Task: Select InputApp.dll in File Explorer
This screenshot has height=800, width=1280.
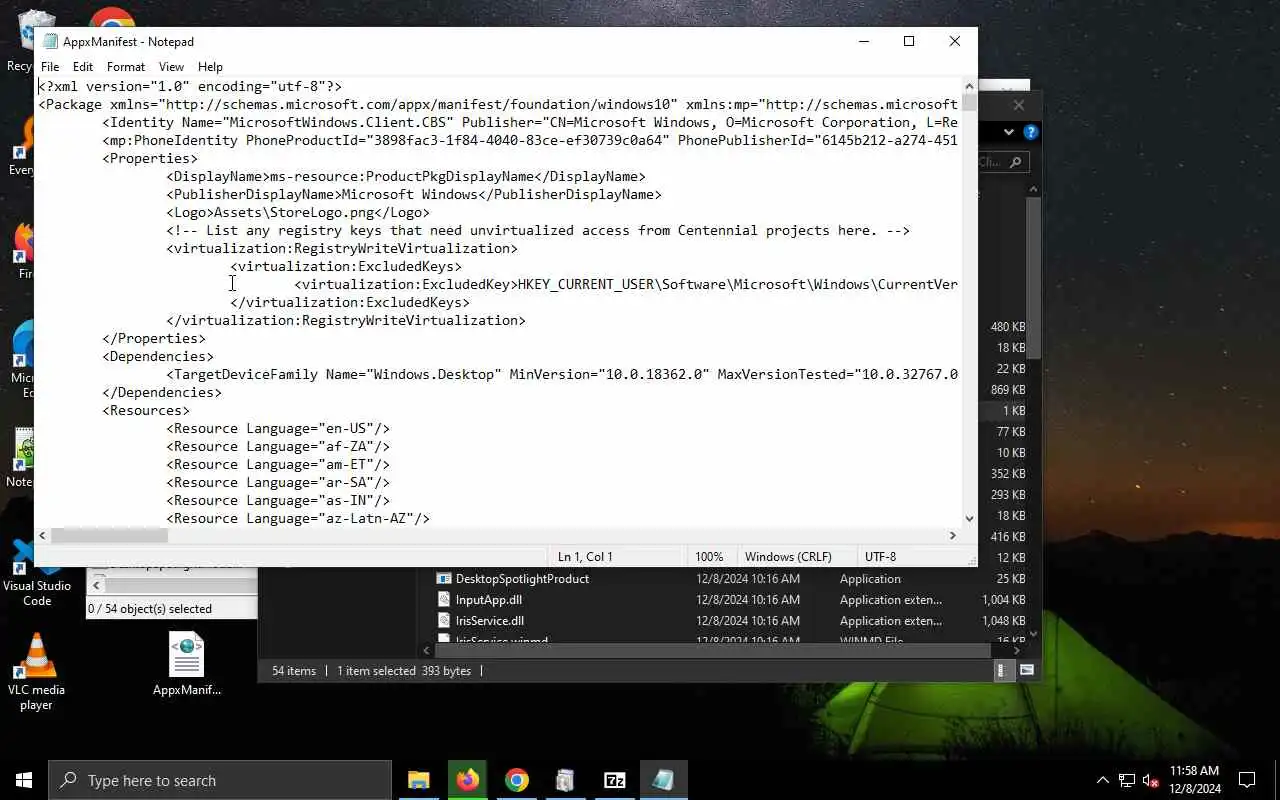Action: coord(489,600)
